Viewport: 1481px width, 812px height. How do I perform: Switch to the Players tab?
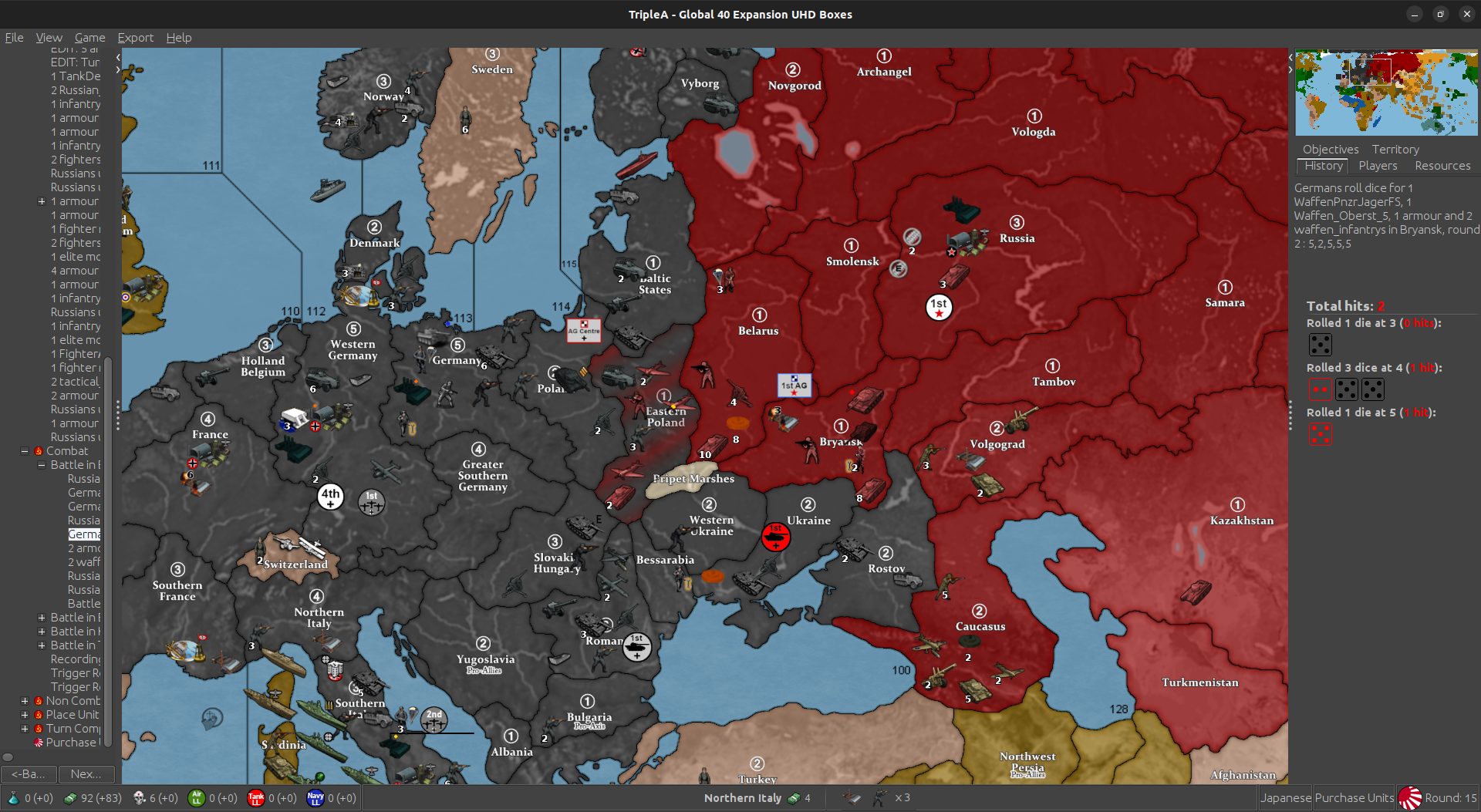pos(1378,166)
